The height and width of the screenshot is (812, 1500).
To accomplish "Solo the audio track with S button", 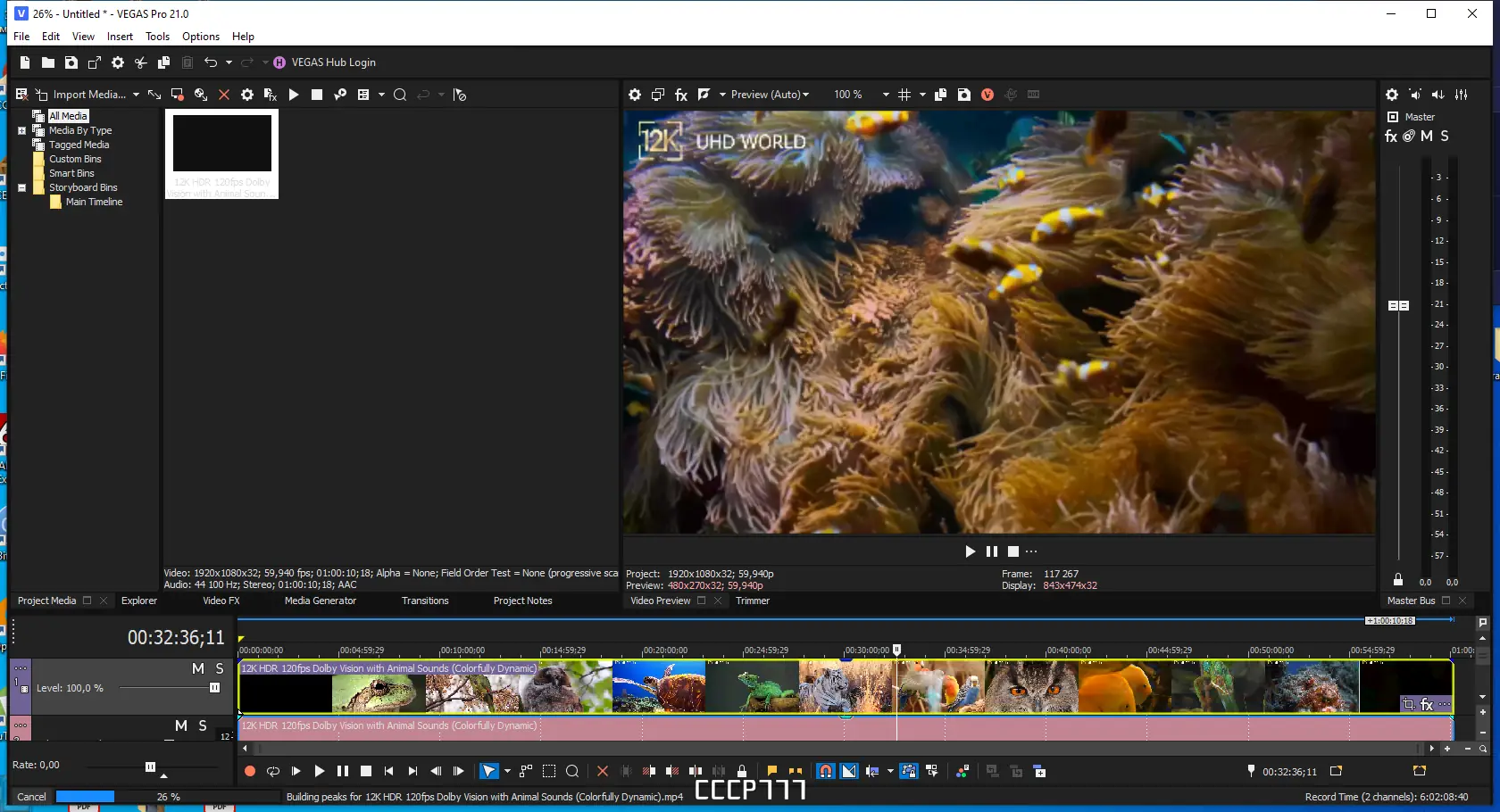I will pos(203,725).
